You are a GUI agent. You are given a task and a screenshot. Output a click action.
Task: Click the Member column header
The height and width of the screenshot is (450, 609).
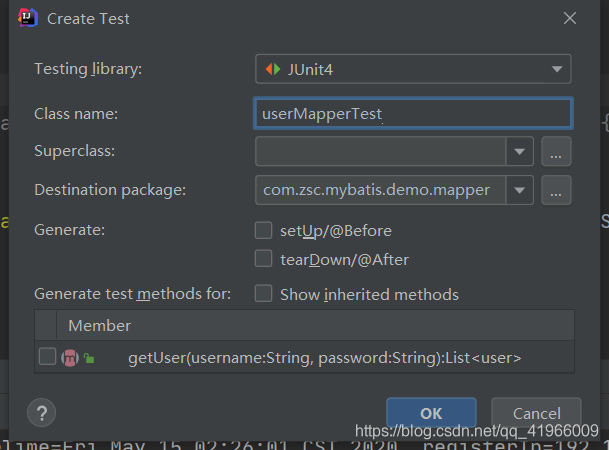pos(99,325)
